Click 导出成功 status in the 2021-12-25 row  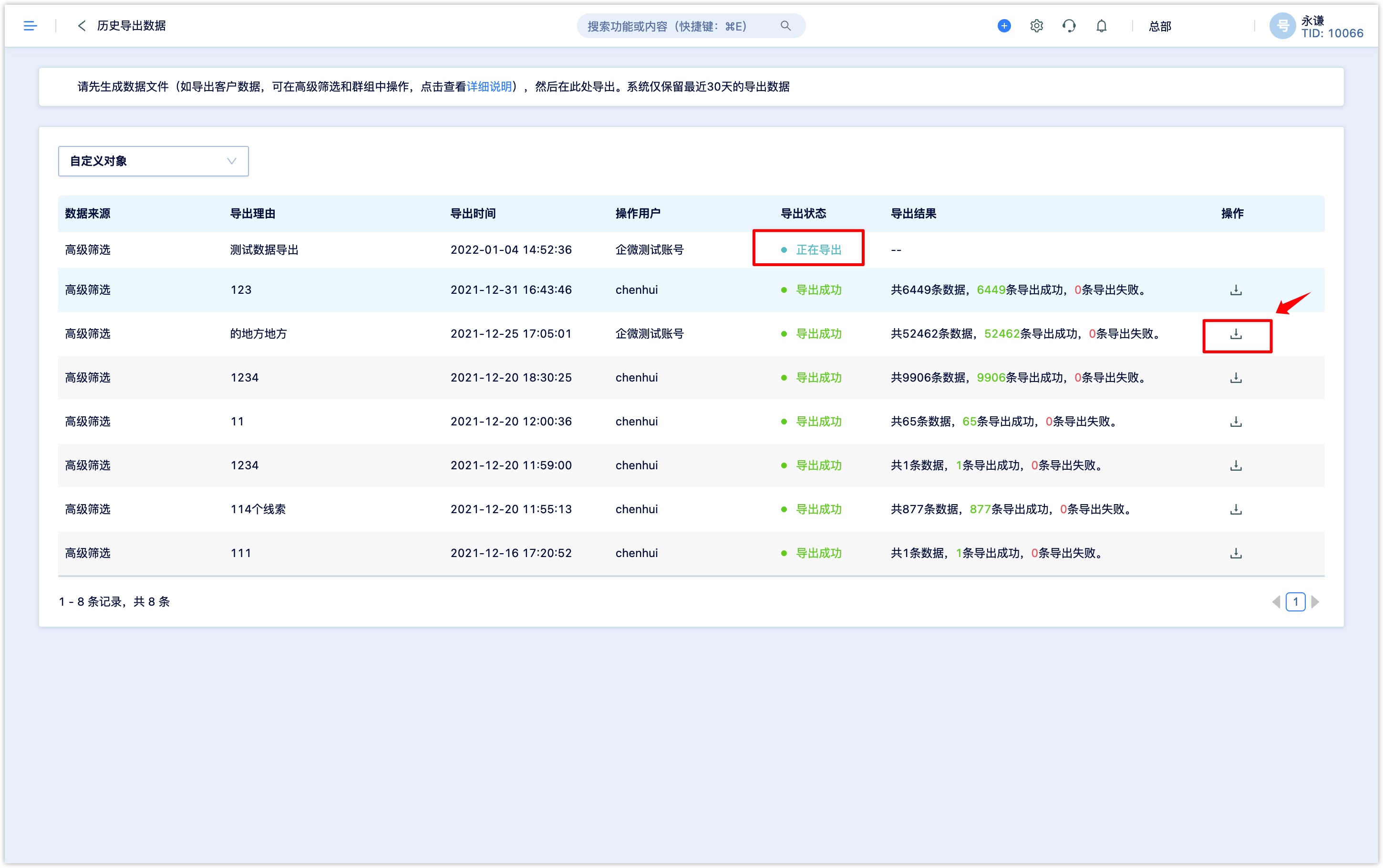pyautogui.click(x=818, y=333)
